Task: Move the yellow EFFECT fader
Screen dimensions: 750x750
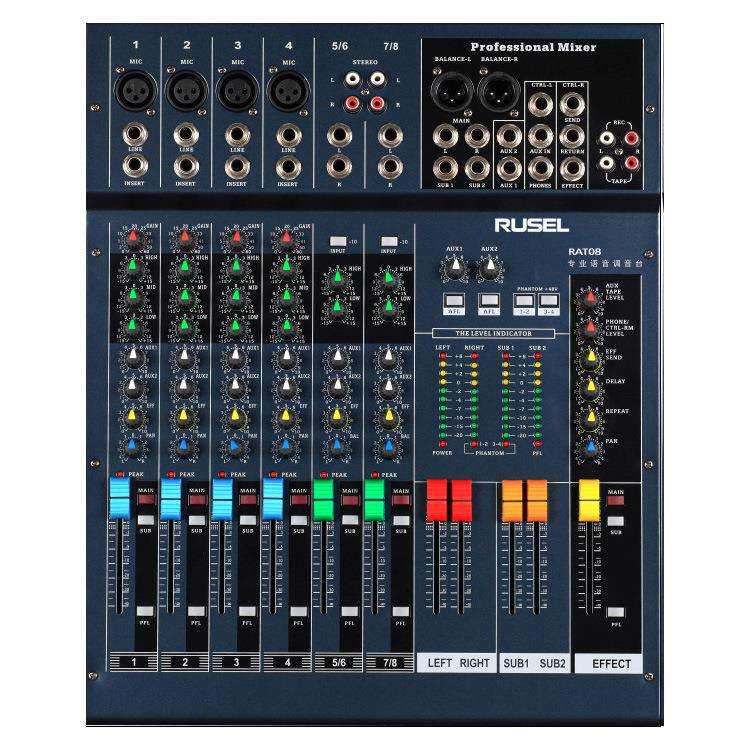Action: point(589,501)
